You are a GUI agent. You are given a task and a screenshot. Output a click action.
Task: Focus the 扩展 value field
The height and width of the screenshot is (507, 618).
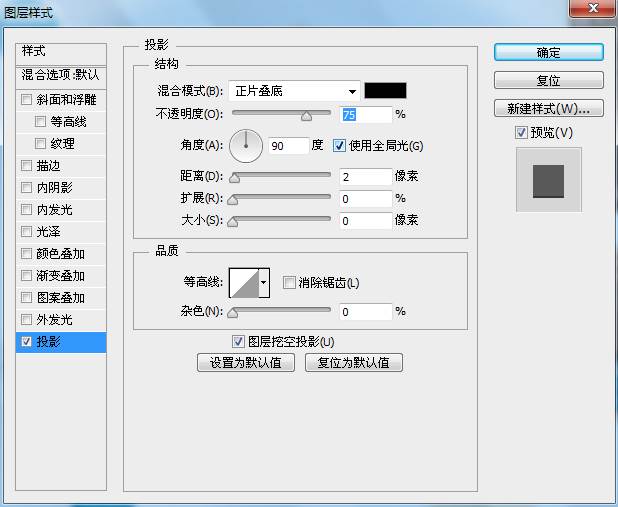366,199
